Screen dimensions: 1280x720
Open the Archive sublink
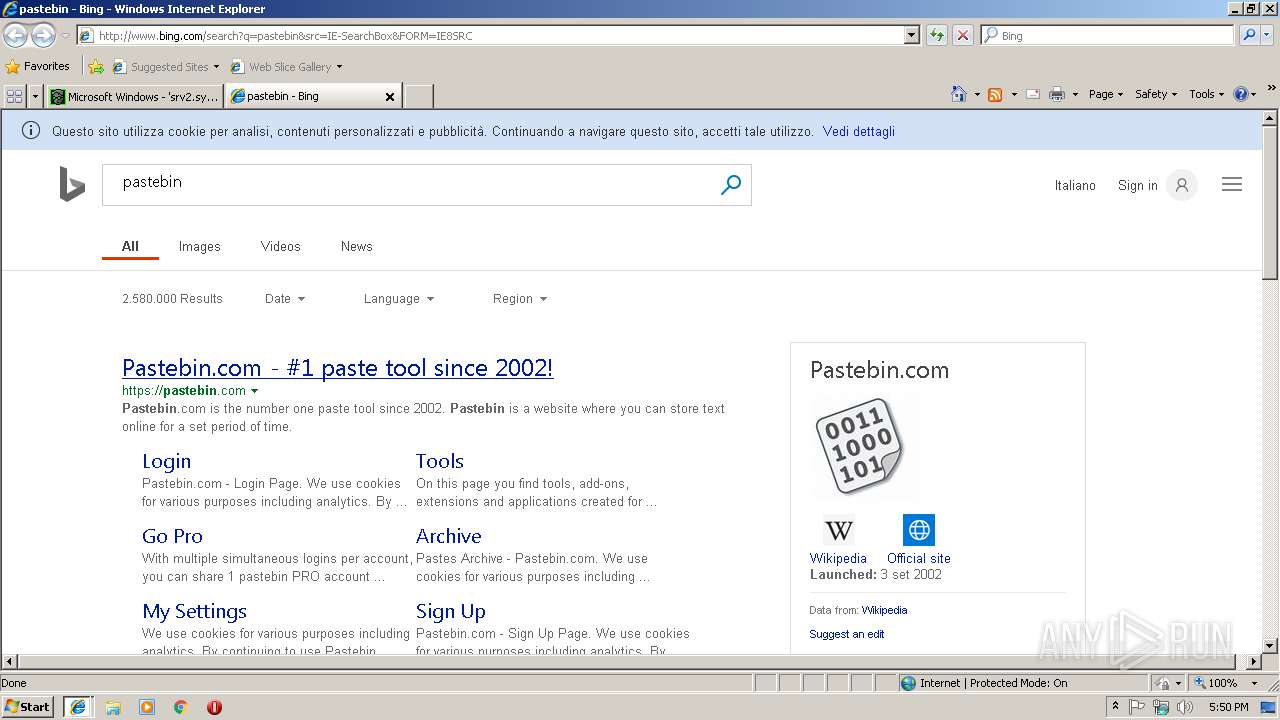click(x=448, y=536)
